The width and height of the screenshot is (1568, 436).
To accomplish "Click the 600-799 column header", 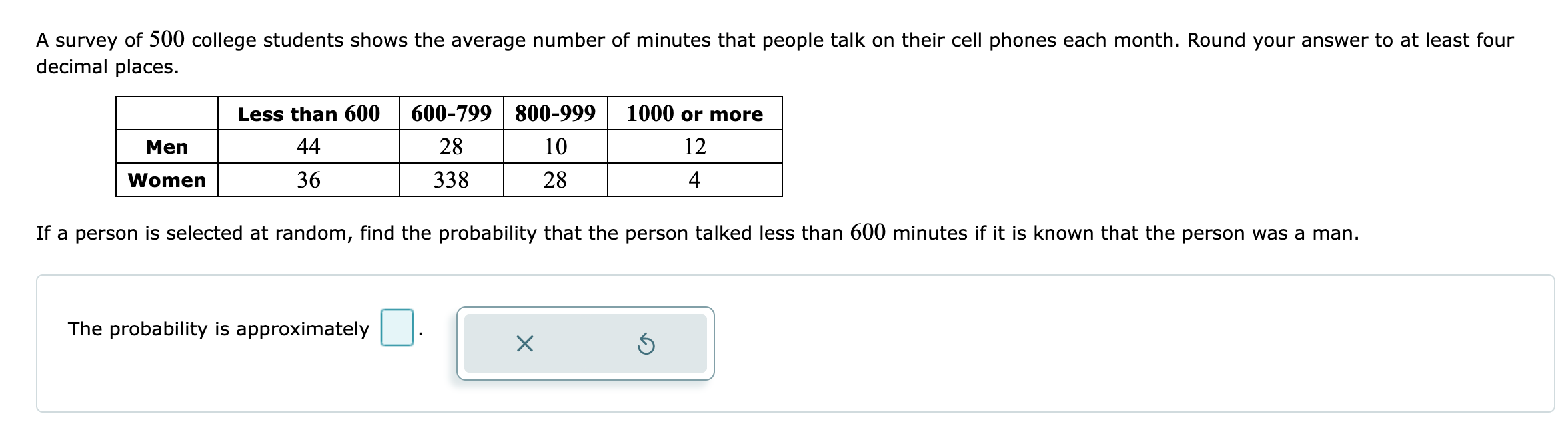I will tap(451, 114).
